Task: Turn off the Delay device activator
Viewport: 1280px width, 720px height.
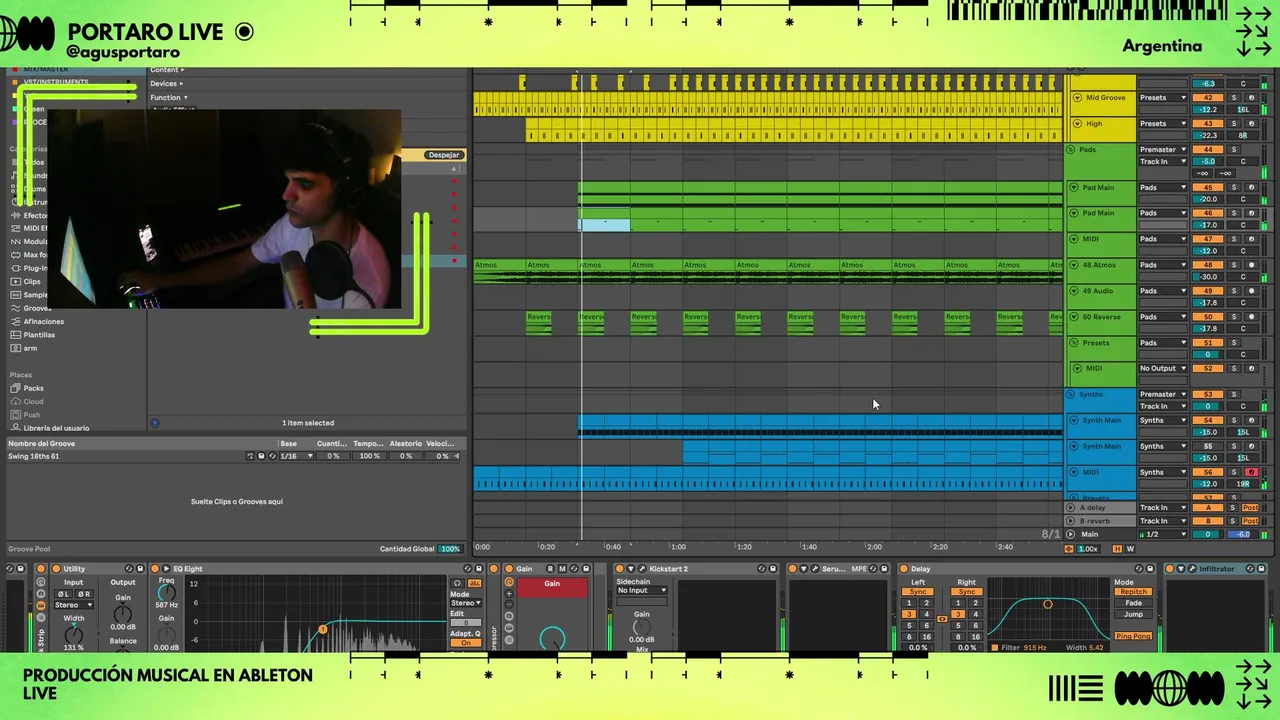Action: click(x=903, y=568)
